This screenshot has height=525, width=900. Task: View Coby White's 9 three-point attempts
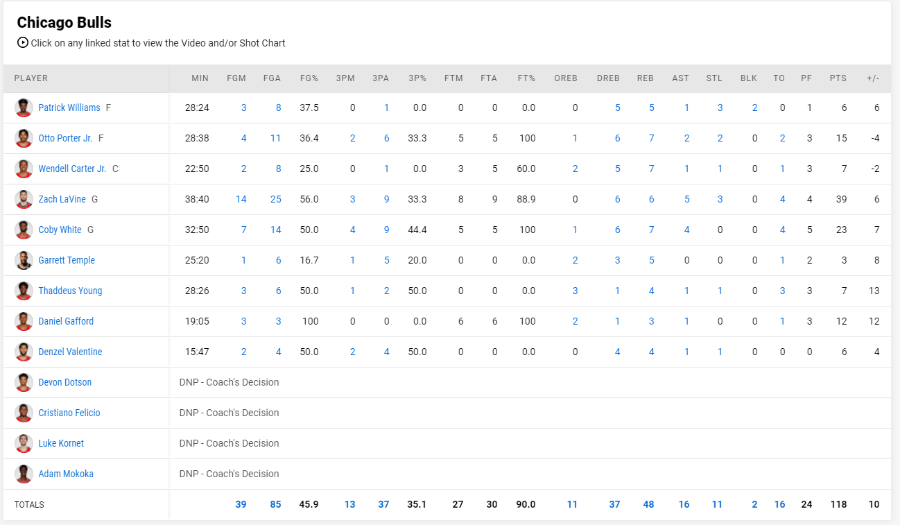[386, 230]
